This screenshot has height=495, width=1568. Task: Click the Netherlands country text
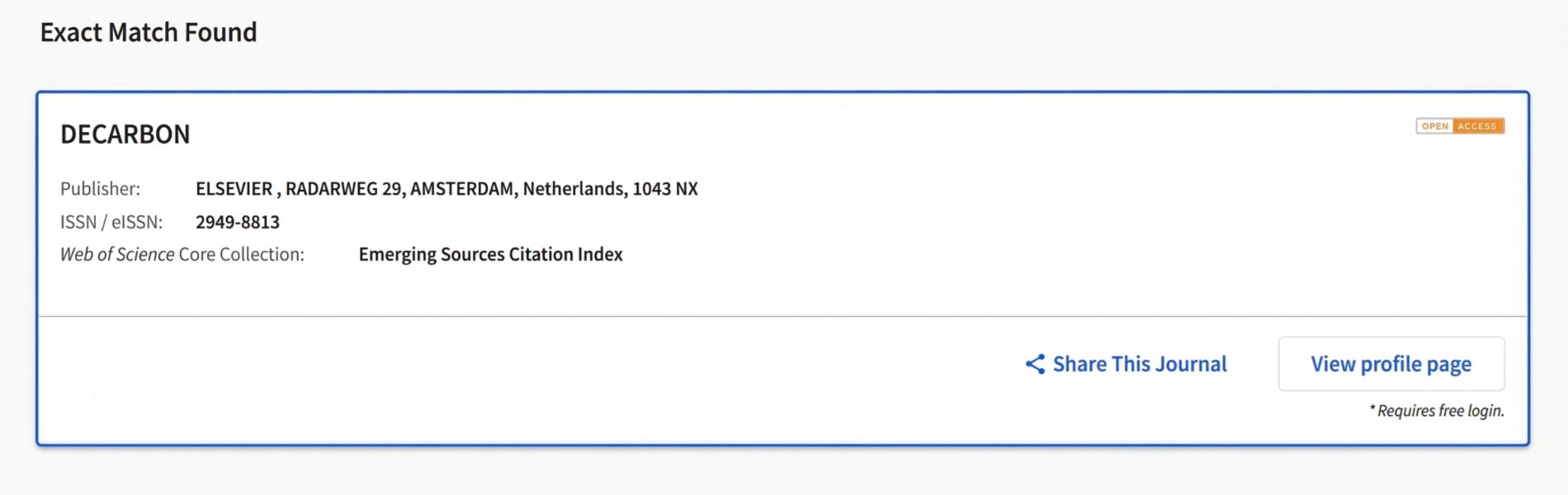pos(573,189)
